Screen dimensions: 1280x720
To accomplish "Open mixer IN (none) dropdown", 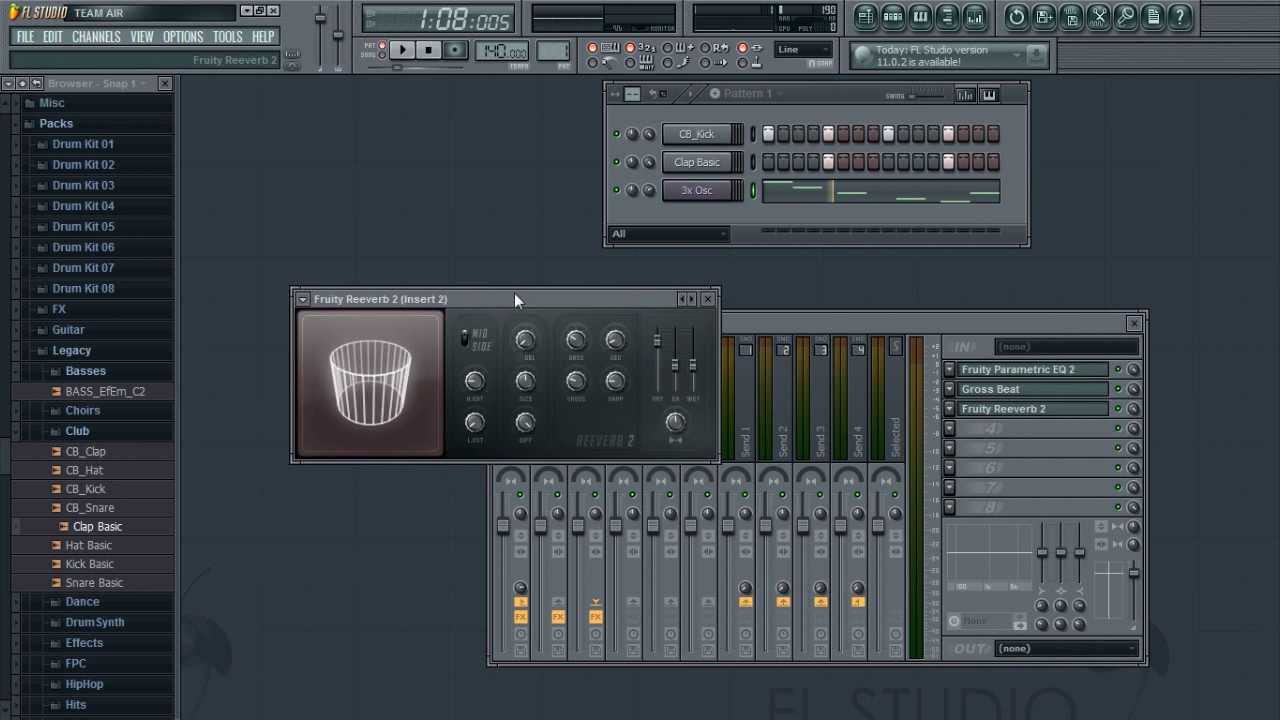I will (1067, 346).
